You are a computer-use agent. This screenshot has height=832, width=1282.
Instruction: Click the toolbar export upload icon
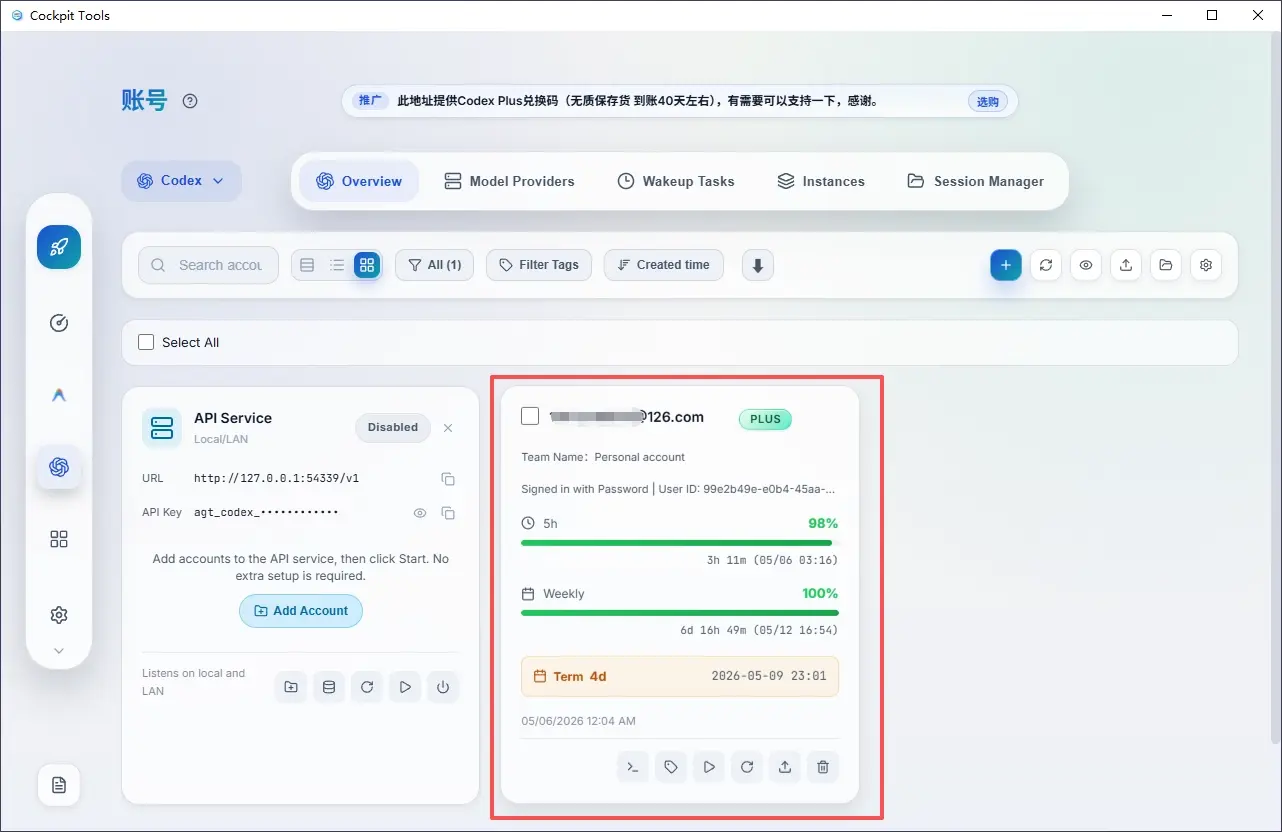tap(1126, 265)
